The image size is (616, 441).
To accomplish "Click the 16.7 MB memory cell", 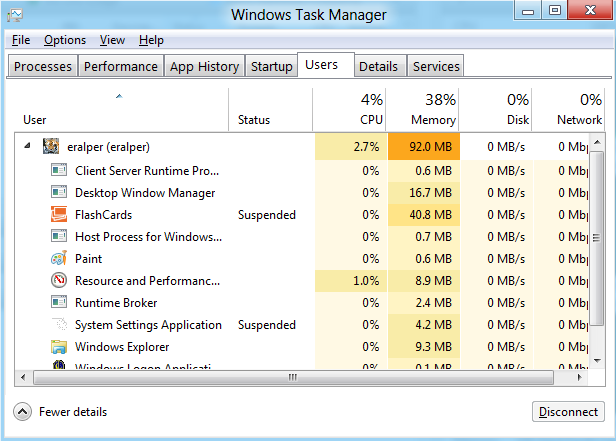I will click(x=424, y=192).
